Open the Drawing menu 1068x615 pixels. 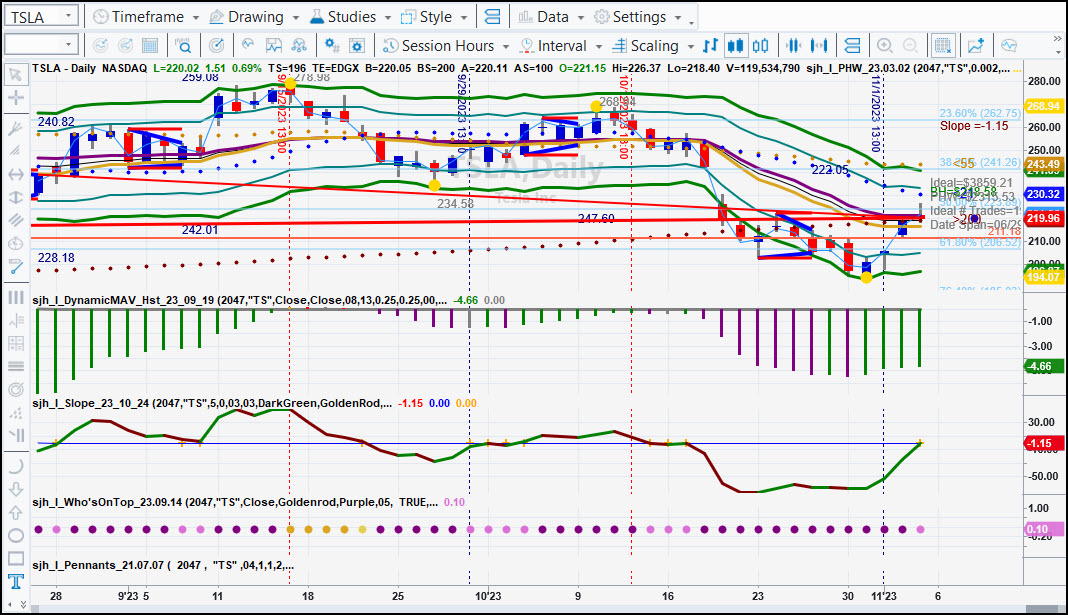247,17
